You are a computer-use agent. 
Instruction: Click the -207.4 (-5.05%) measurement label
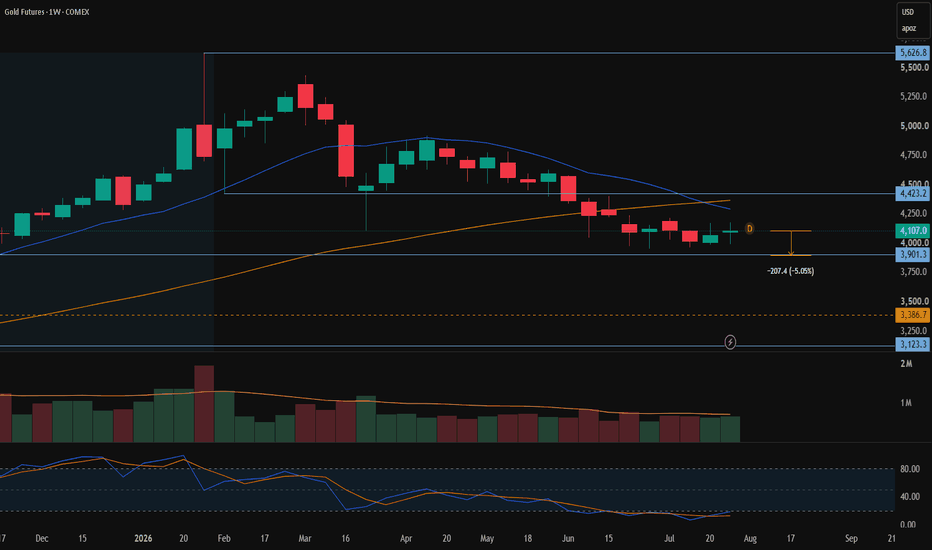point(791,271)
